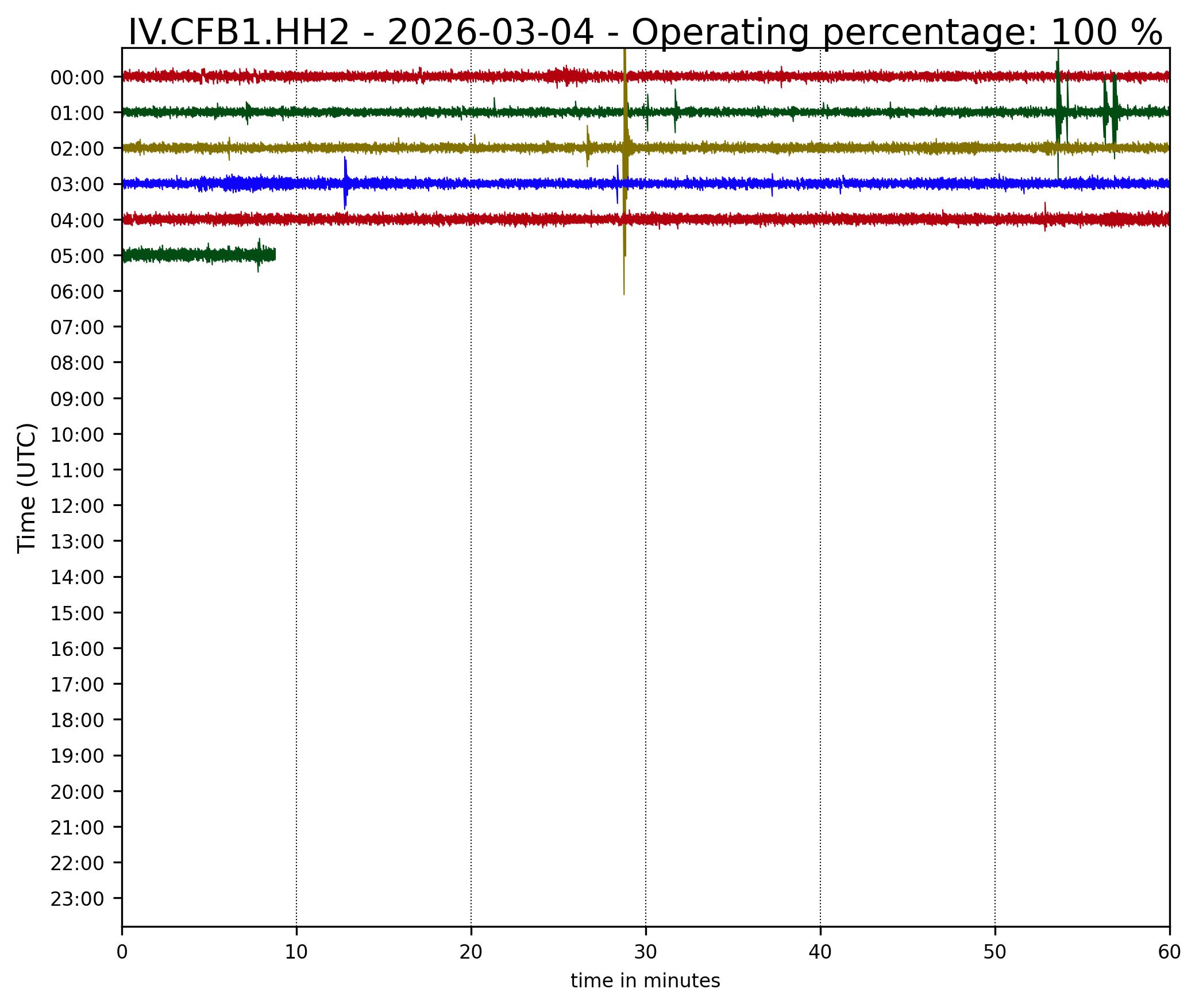Viewport: 1199px width, 1008px height.
Task: Click the 'Time (UTC)' vertical axis label
Action: pos(27,488)
